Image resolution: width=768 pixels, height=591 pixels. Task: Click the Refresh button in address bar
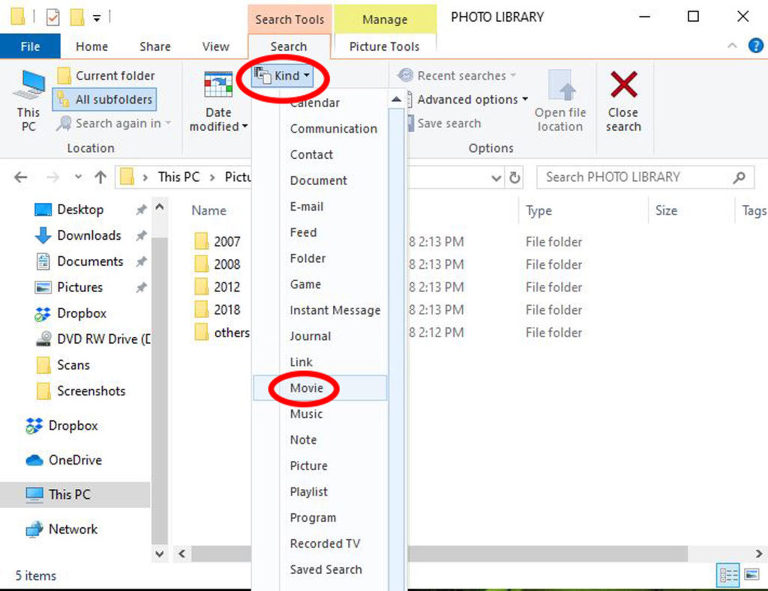(514, 178)
